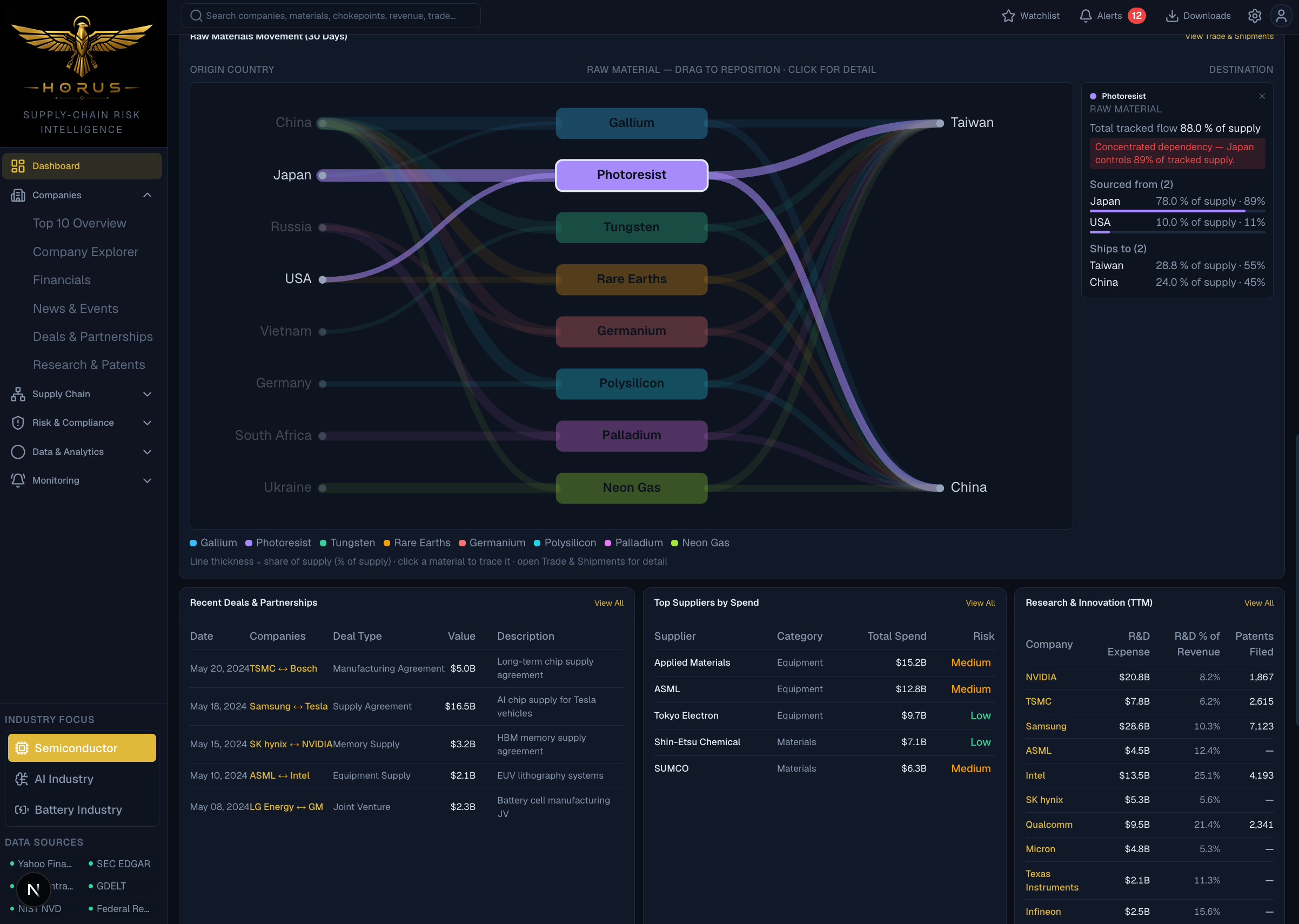
Task: Toggle Photoresist in the chart legend
Action: pos(278,543)
